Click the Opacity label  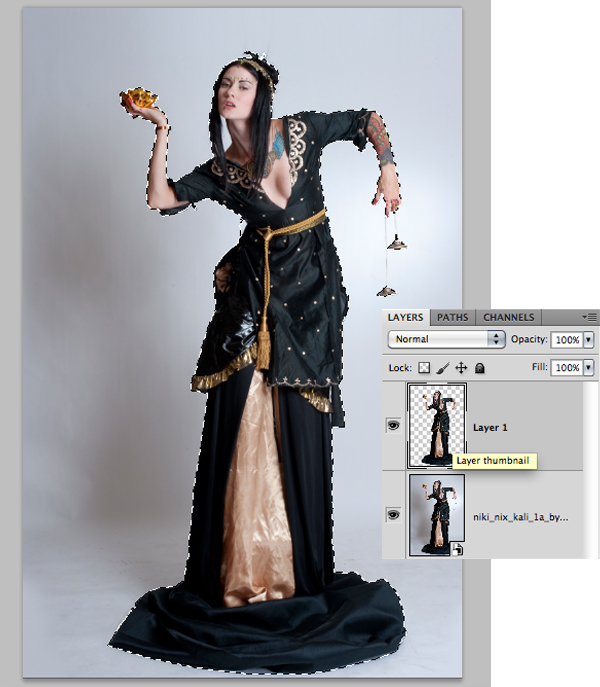click(529, 340)
